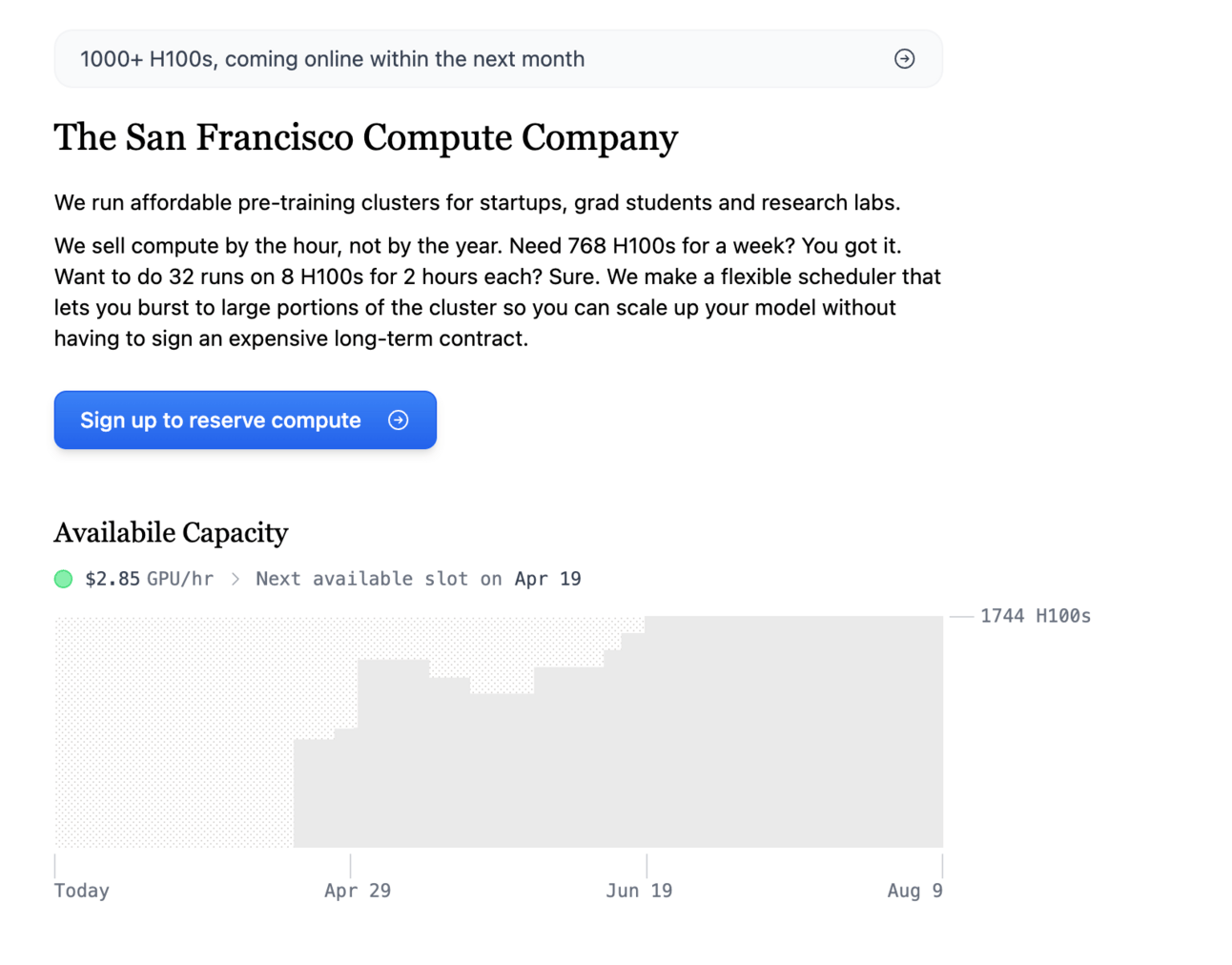
Task: Click the Availabile Capacity heading
Action: [172, 533]
